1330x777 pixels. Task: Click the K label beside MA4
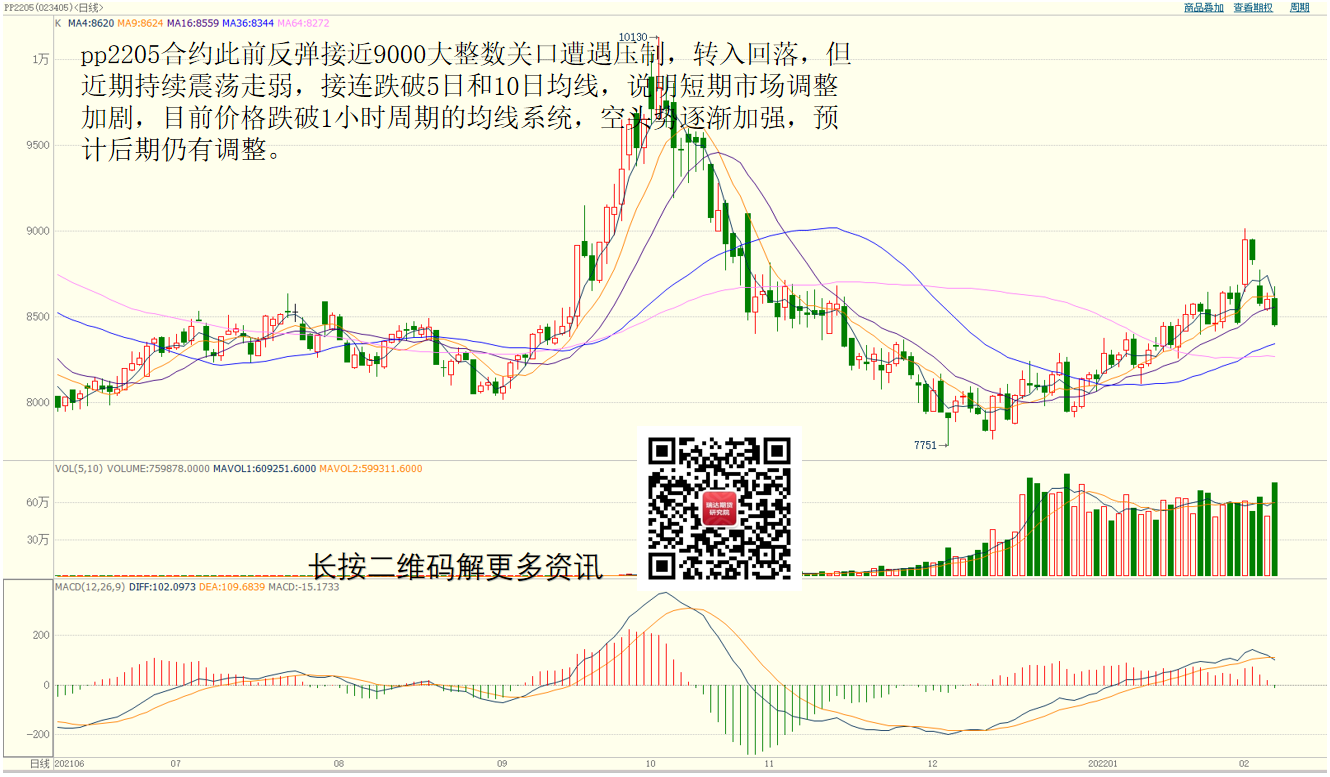pyautogui.click(x=58, y=22)
